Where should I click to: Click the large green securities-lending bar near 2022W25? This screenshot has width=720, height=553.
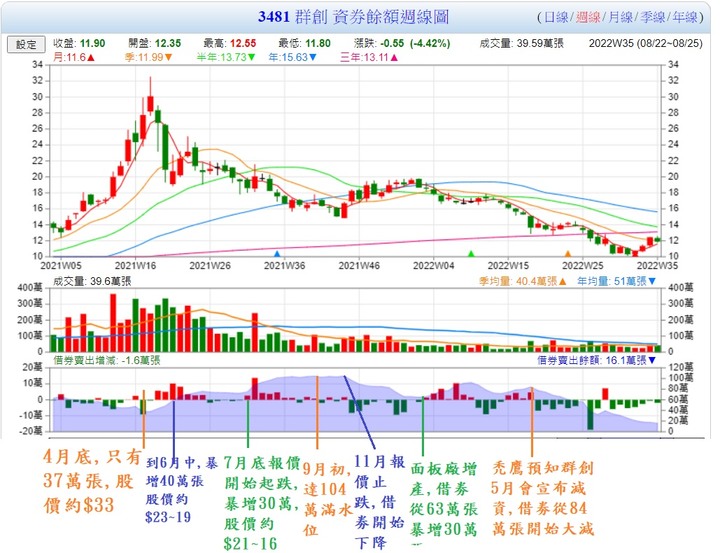coord(590,415)
